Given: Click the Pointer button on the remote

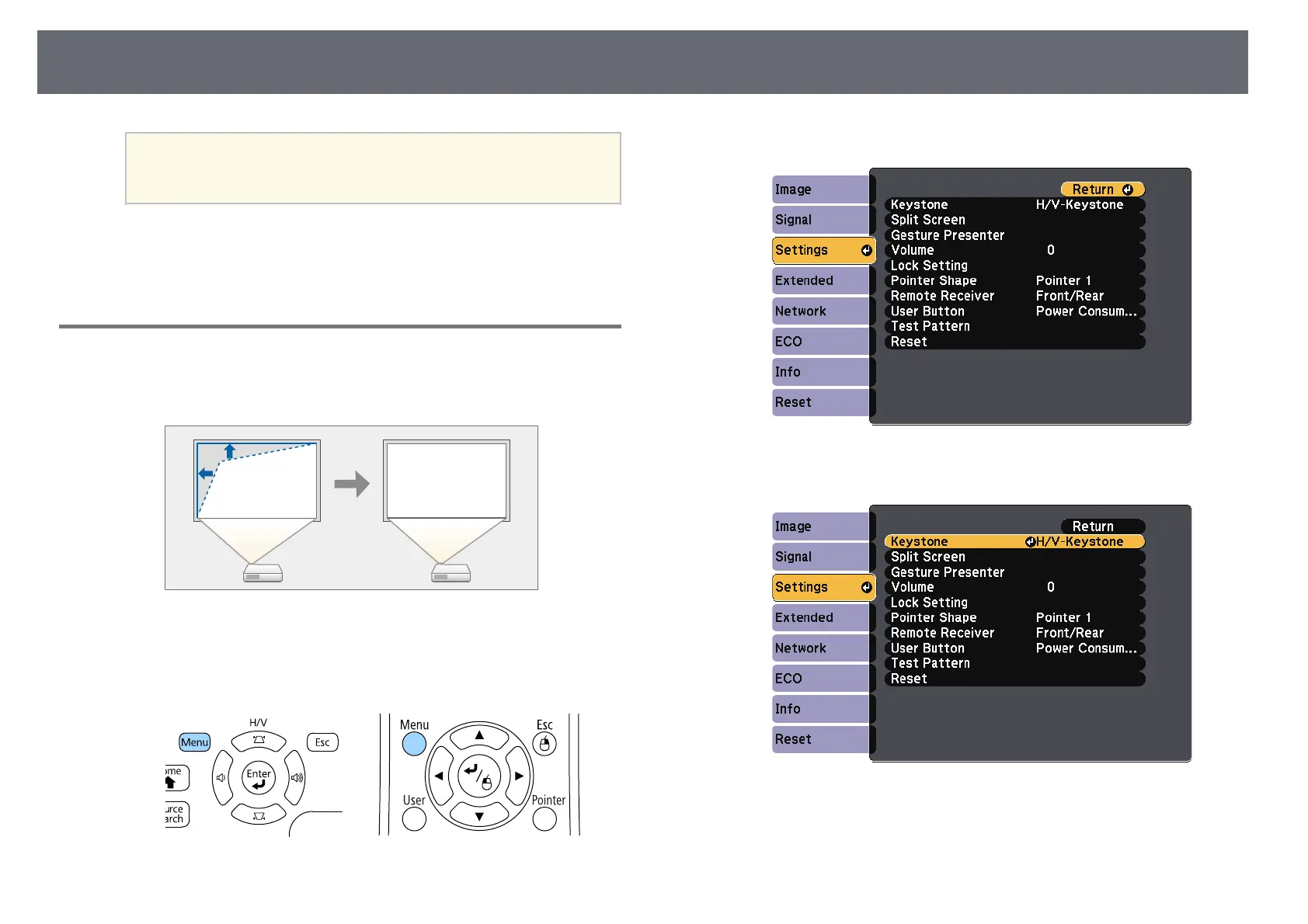Looking at the screenshot, I should click(x=544, y=819).
